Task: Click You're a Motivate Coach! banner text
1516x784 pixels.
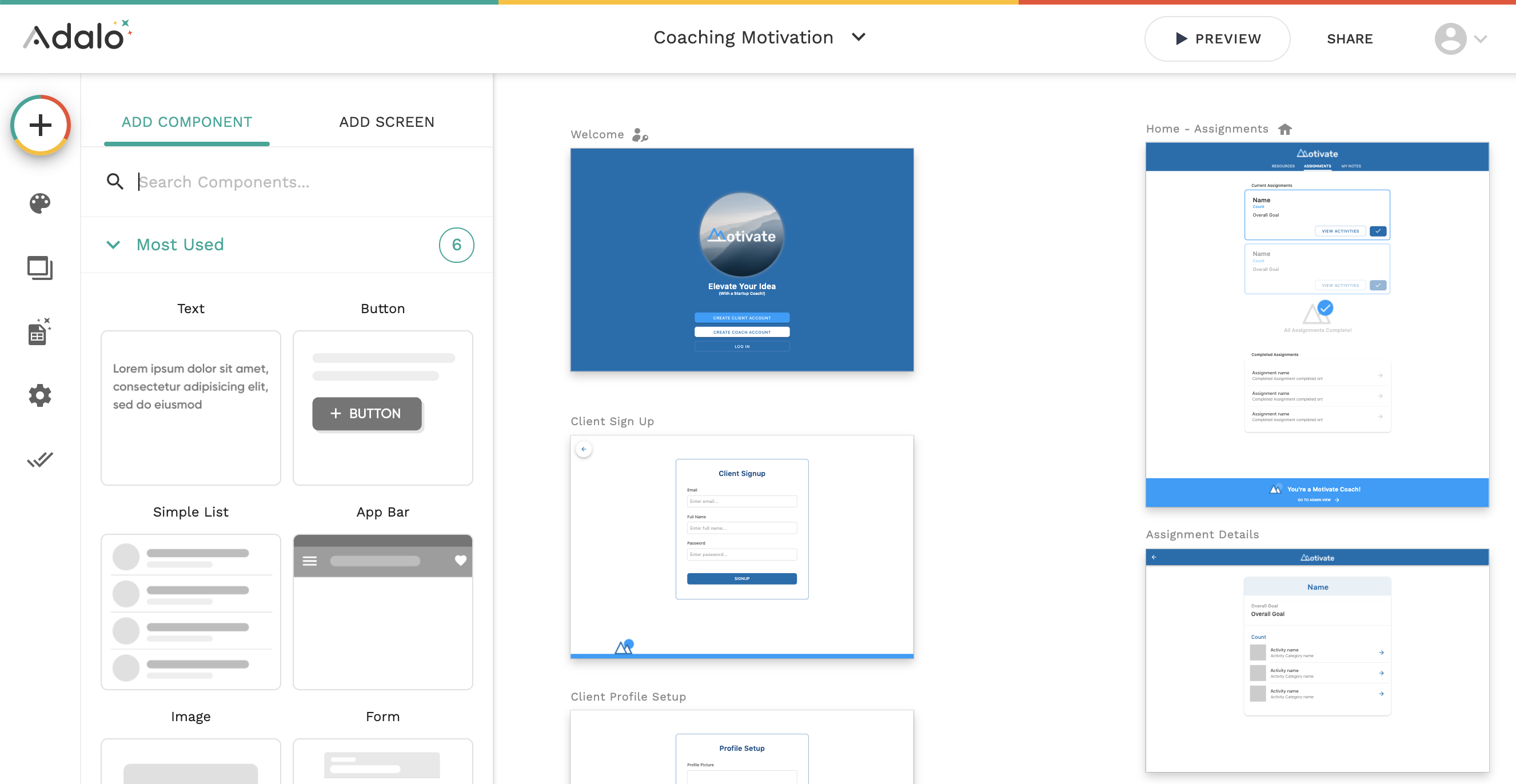Action: [1323, 489]
